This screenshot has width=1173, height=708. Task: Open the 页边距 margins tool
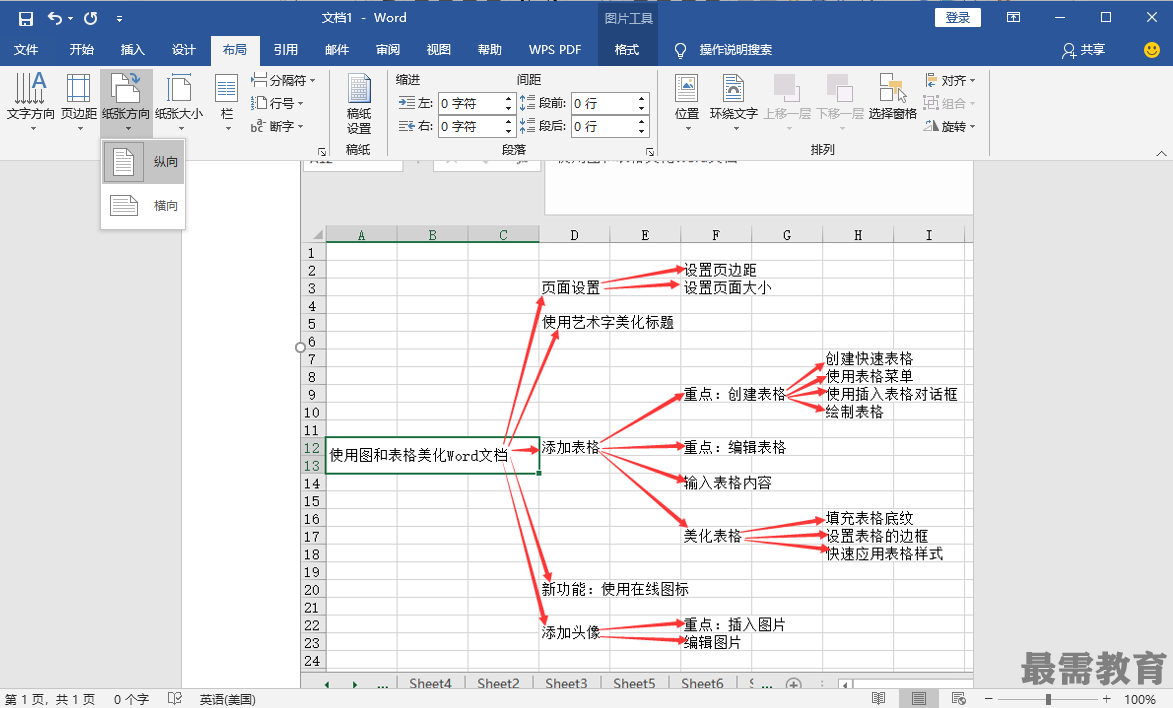click(79, 103)
